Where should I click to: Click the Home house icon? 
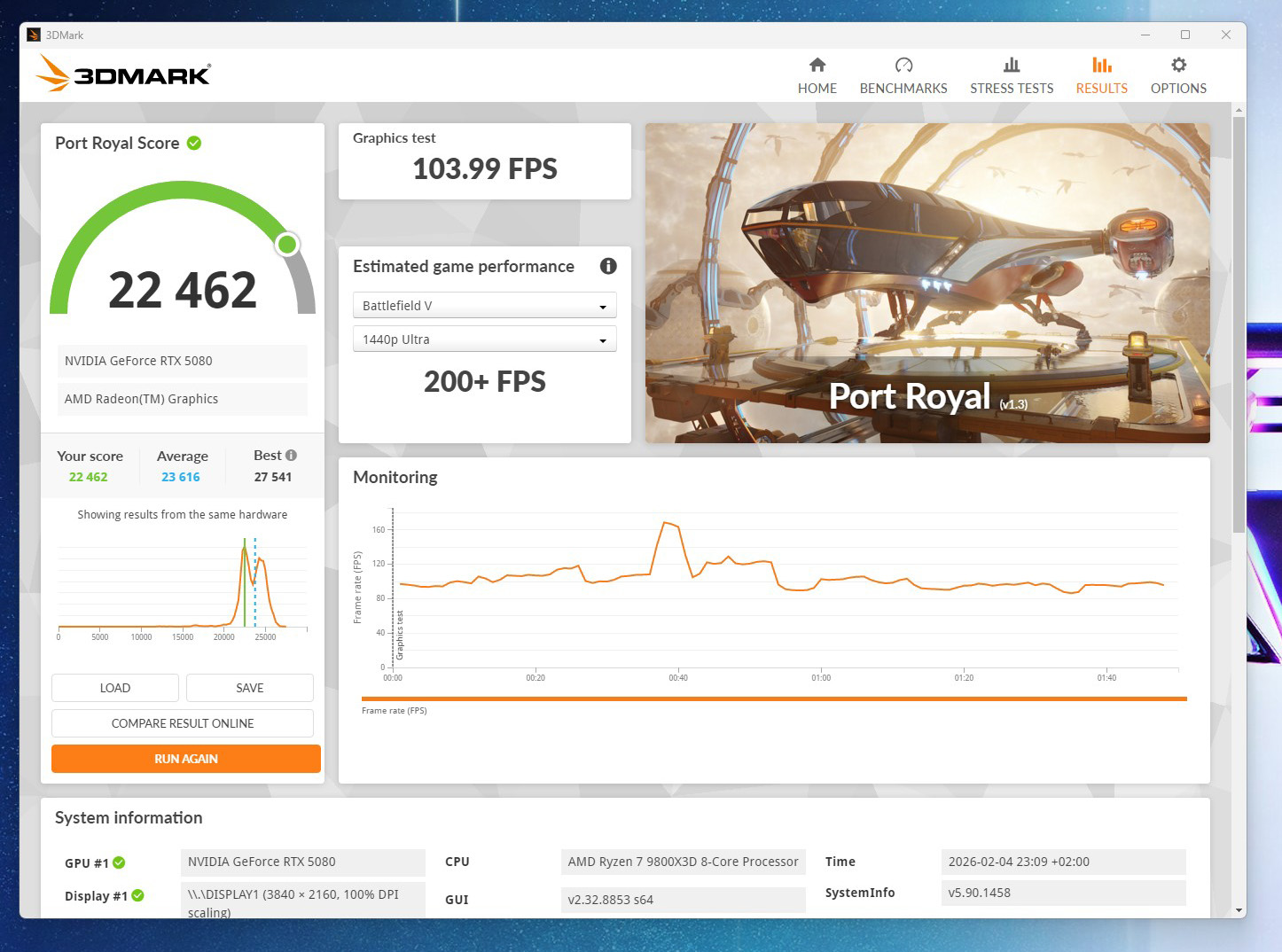pos(817,65)
